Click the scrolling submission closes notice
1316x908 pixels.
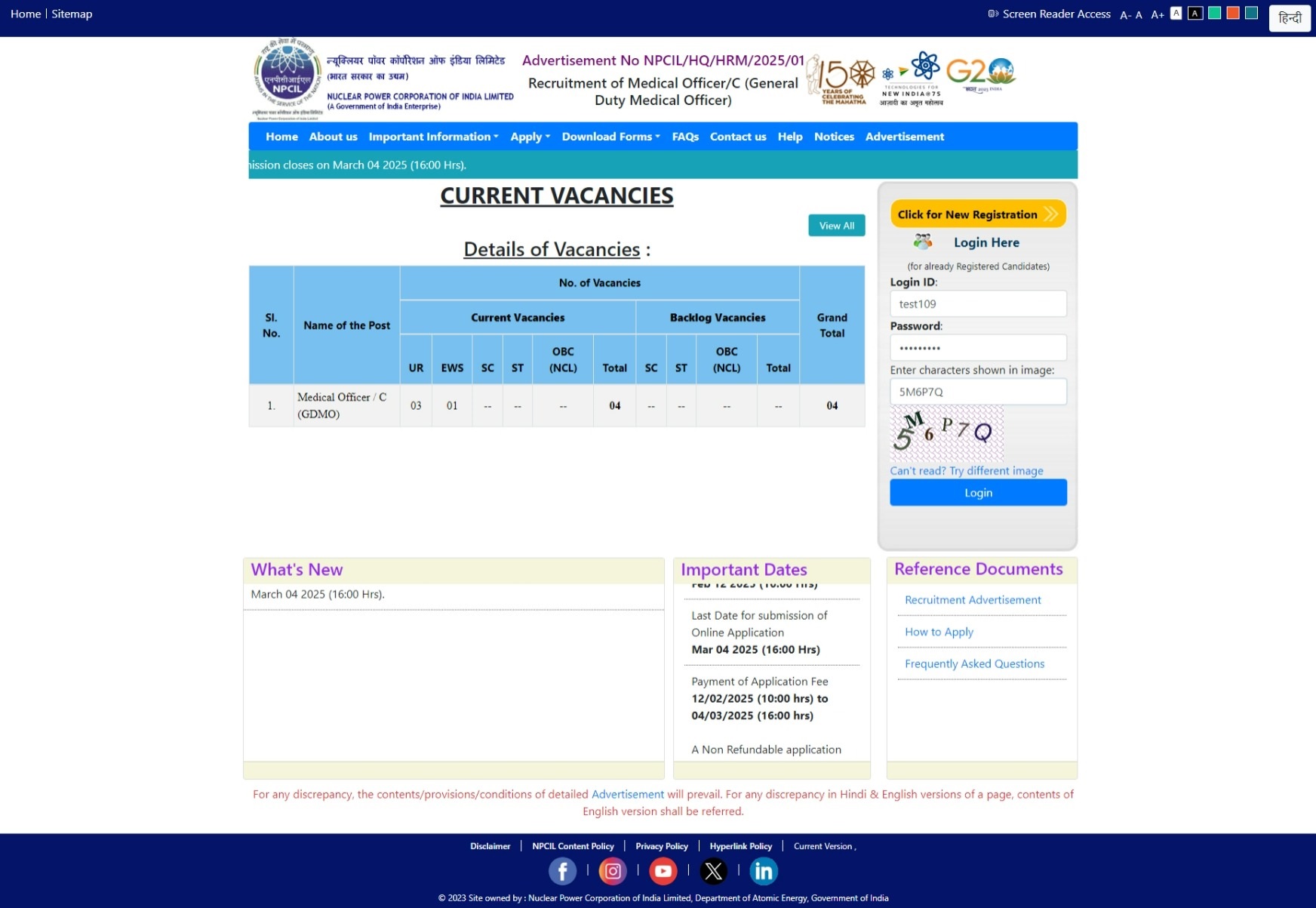pyautogui.click(x=358, y=165)
